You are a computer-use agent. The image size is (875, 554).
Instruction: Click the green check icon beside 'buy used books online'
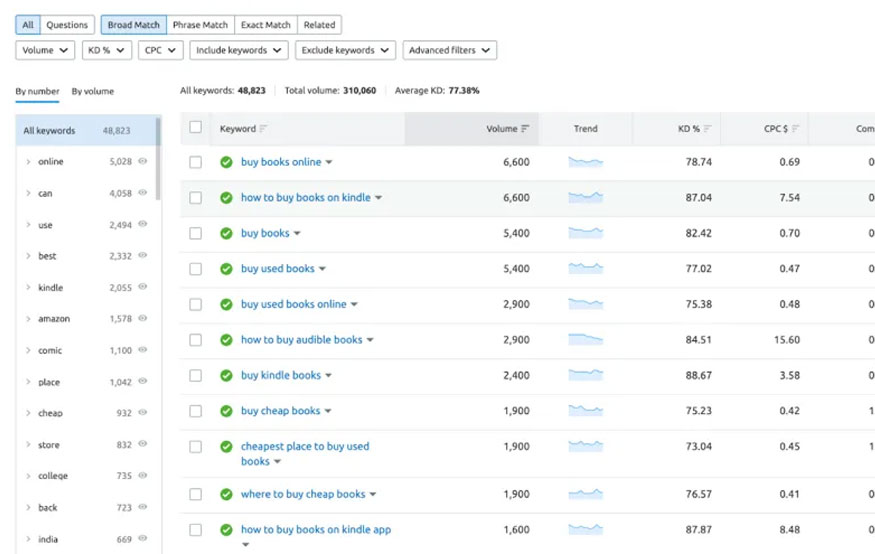point(226,305)
